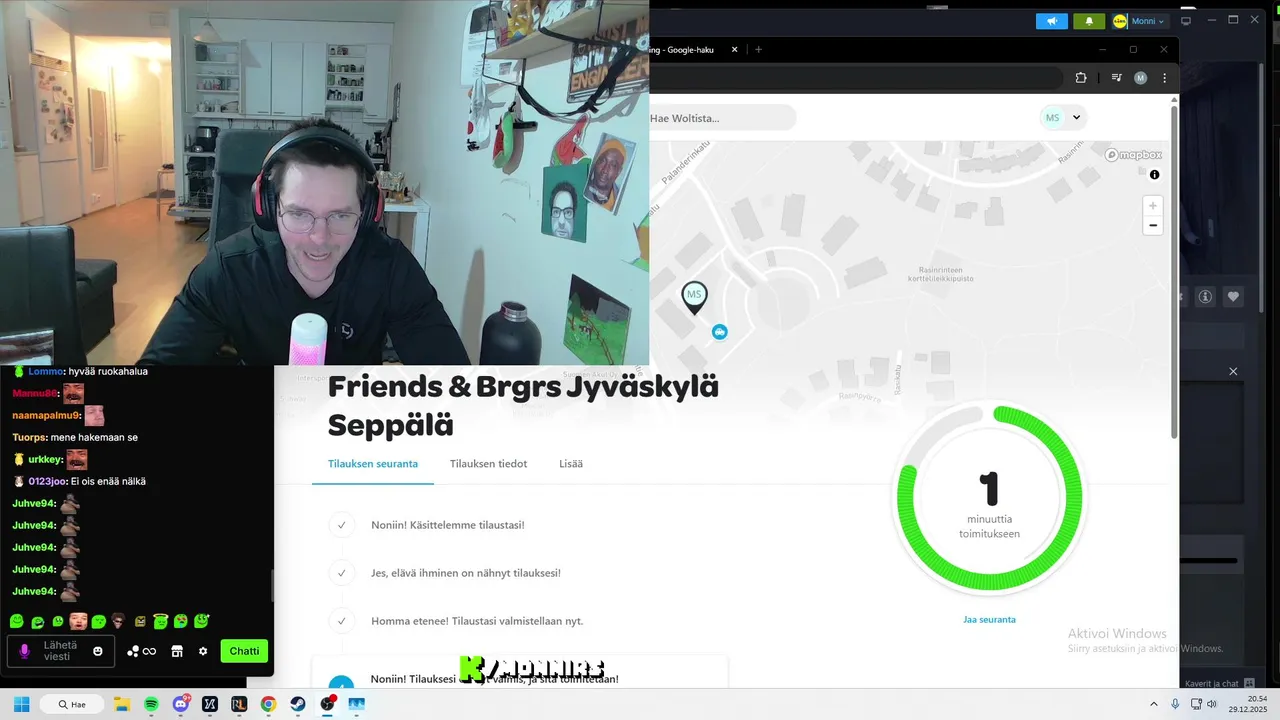This screenshot has height=720, width=1280.
Task: Click the 1 minuuttia delivery progress ring
Action: 989,498
